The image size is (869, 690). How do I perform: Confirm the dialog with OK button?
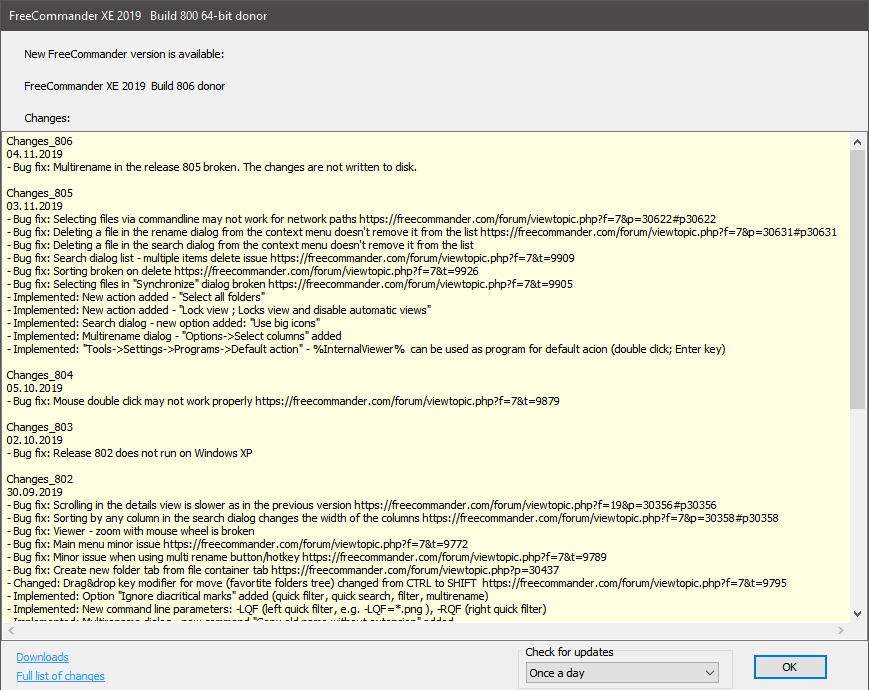(x=790, y=667)
